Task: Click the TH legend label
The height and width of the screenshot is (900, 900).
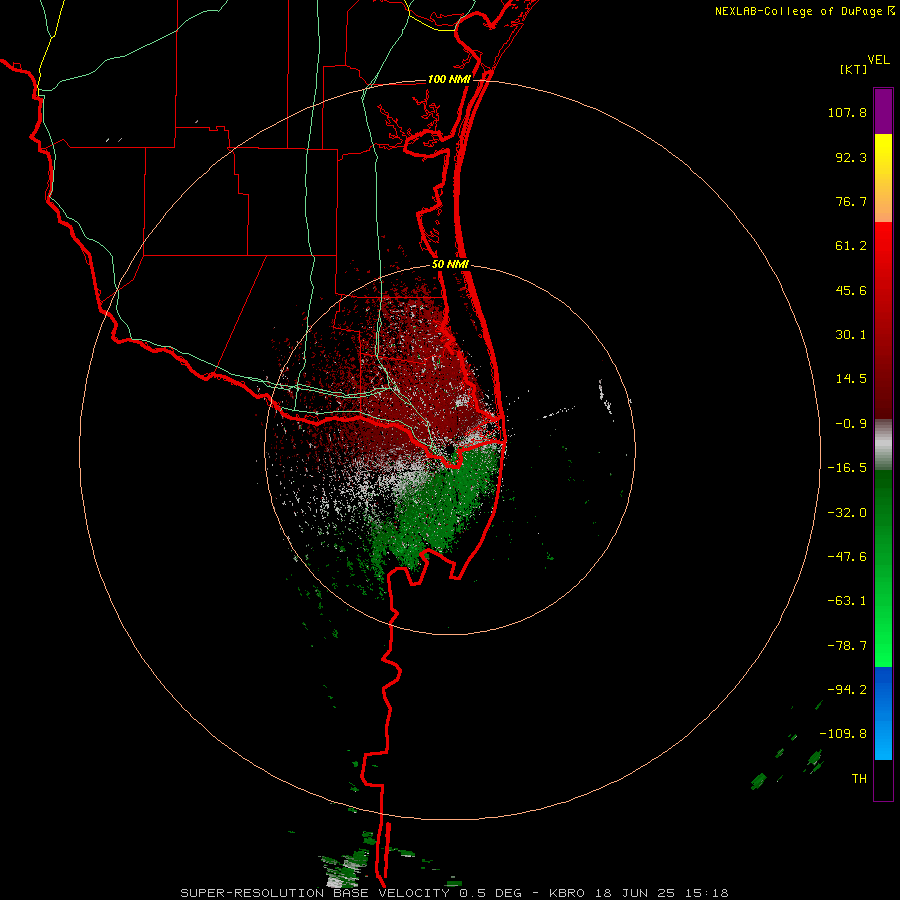Action: (859, 779)
